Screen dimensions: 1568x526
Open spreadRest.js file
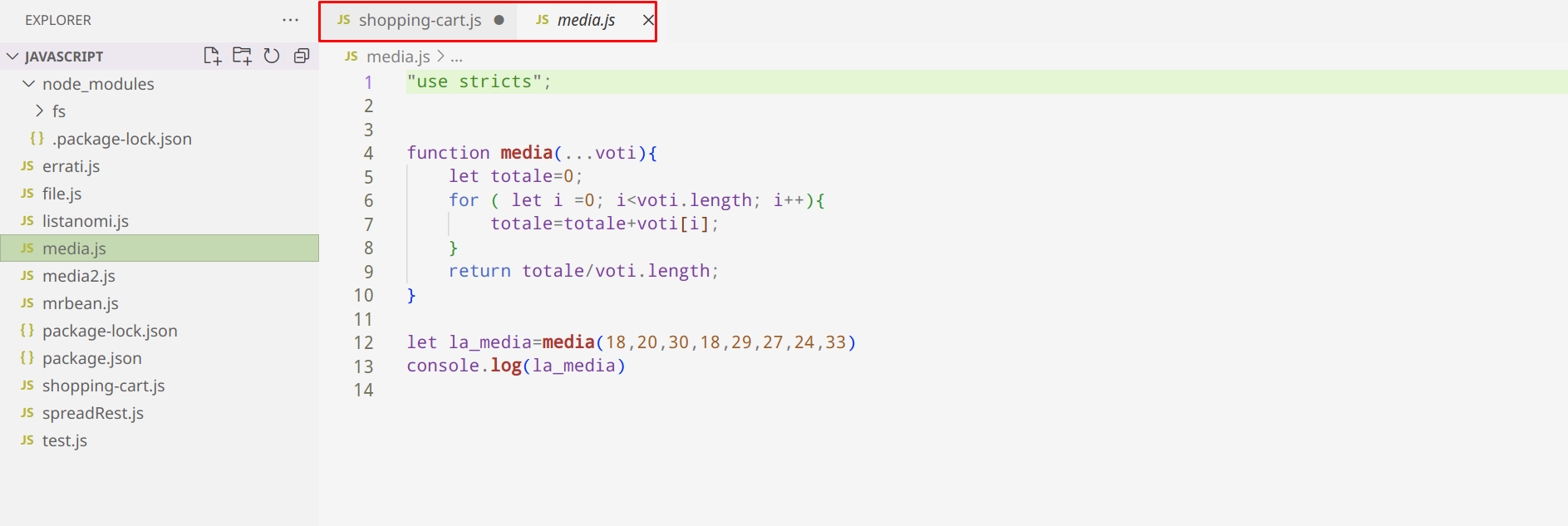92,413
